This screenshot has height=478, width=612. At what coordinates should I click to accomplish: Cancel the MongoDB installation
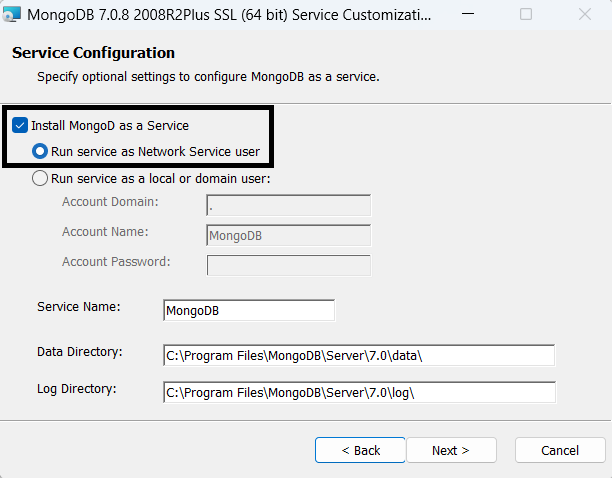(x=560, y=450)
